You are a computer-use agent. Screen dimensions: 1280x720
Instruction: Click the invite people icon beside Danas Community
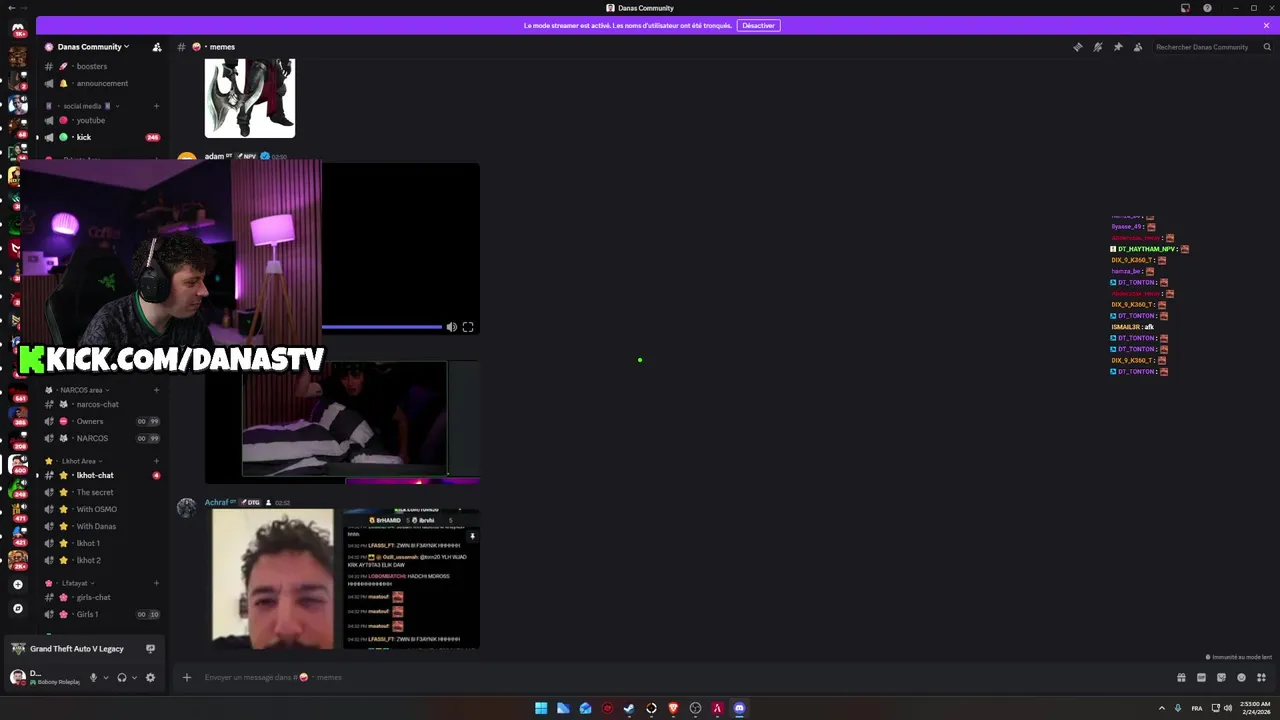tap(156, 47)
